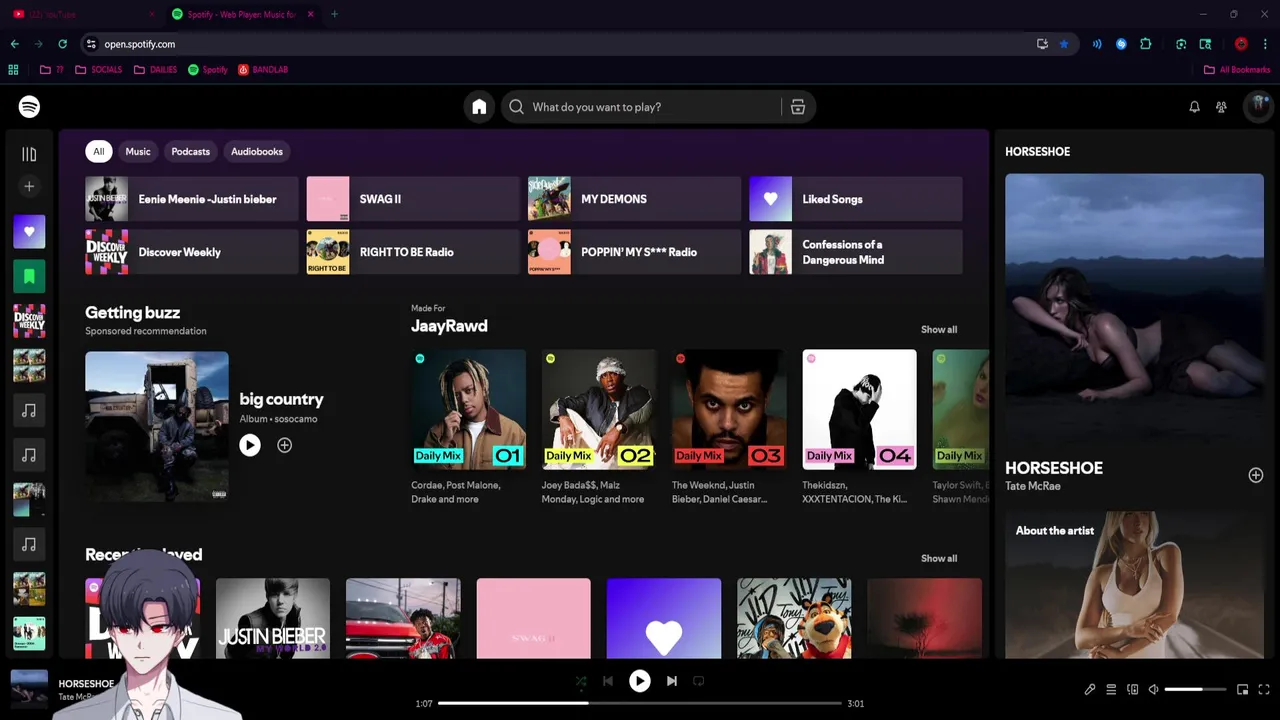This screenshot has height=720, width=1280.
Task: Add big country album to library
Action: (284, 446)
